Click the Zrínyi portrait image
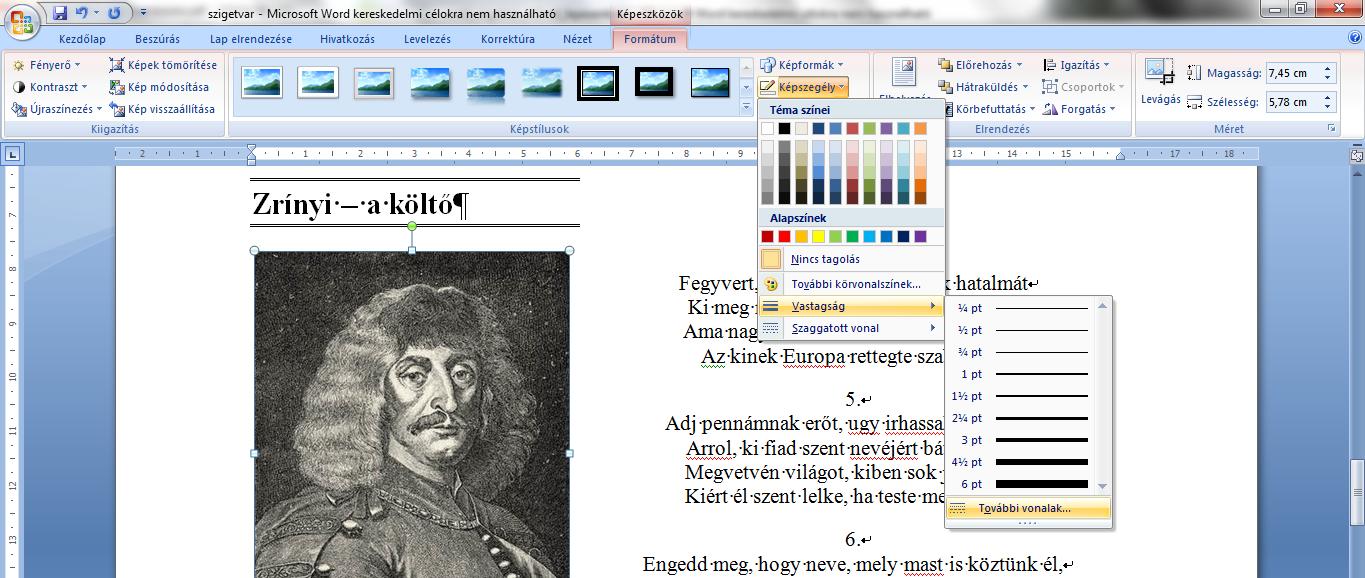The width and height of the screenshot is (1365, 578). [411, 414]
